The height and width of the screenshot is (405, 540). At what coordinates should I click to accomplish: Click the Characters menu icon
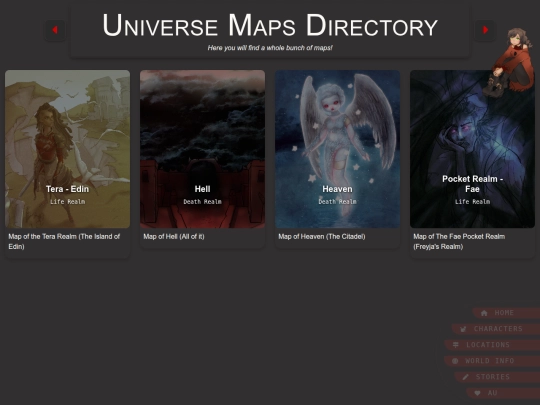[x=463, y=329]
